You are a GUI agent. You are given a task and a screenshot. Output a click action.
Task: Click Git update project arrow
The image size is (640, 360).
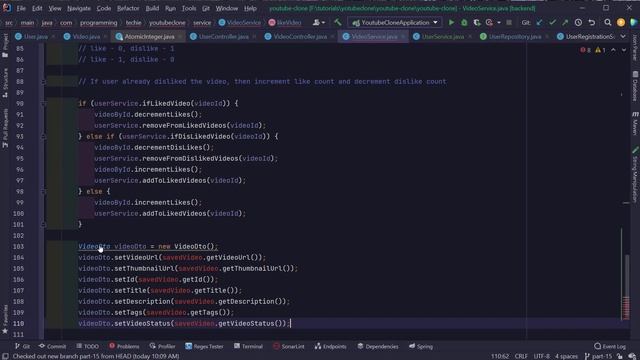[x=540, y=22]
